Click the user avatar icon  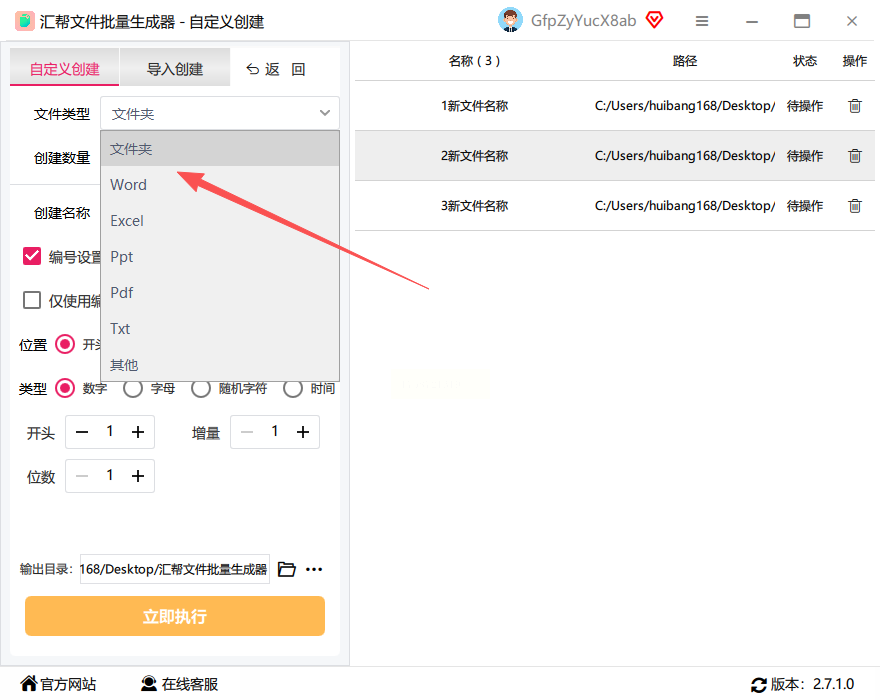coord(510,21)
